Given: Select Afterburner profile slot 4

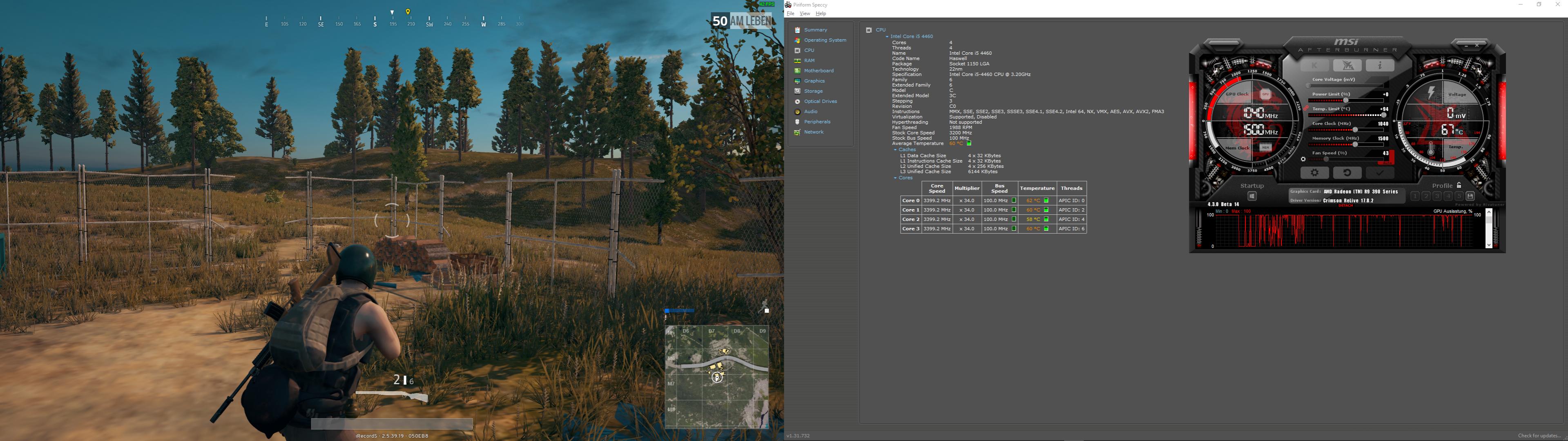Looking at the screenshot, I should click(1448, 196).
